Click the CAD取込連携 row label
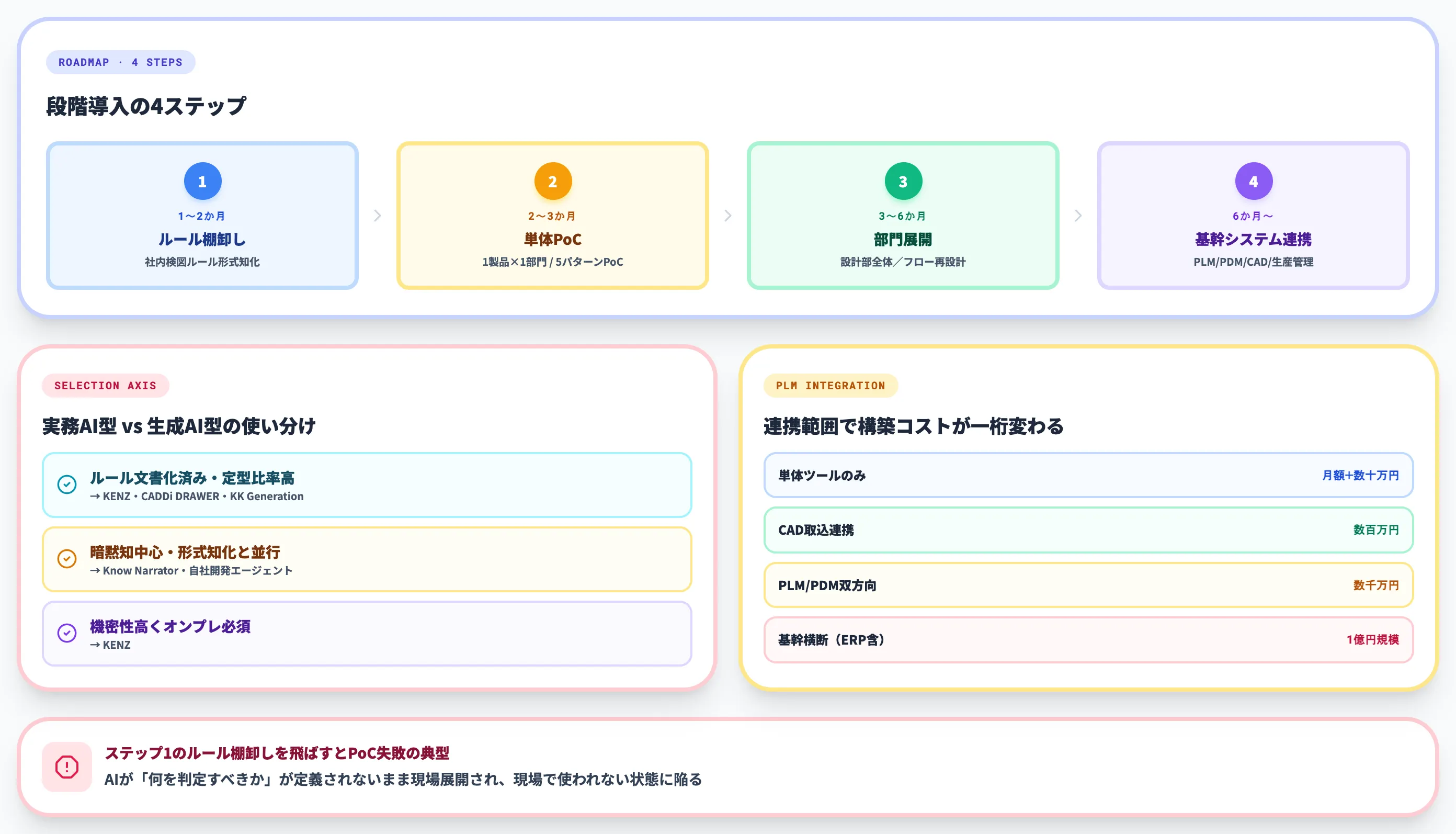The image size is (1456, 834). pos(816,531)
